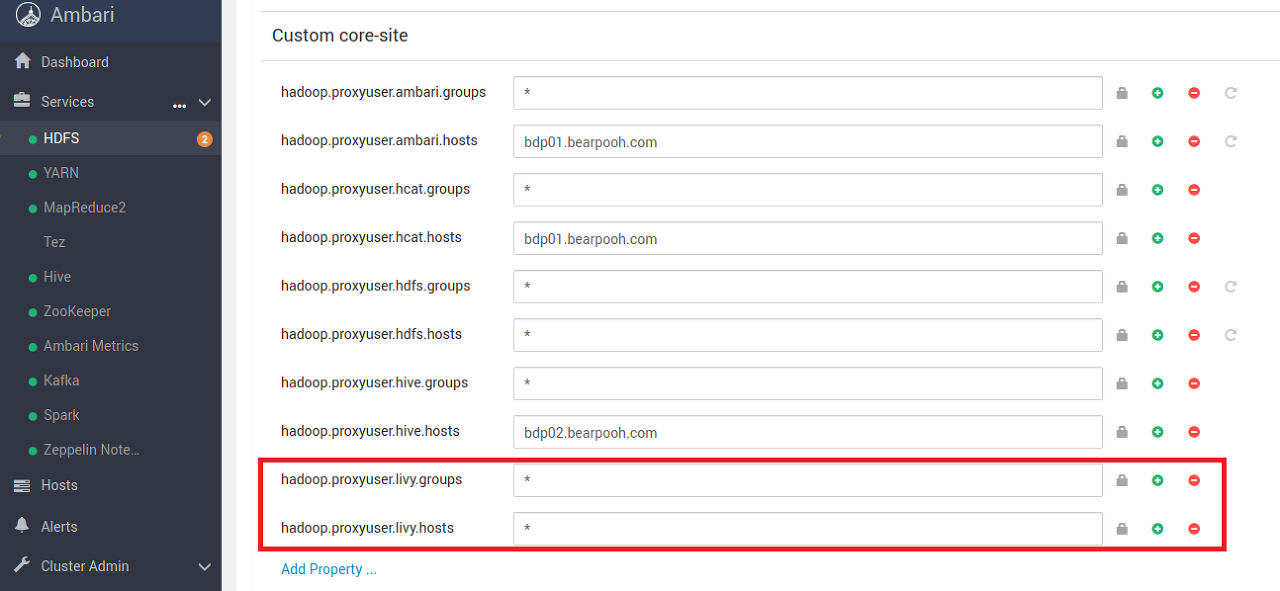Click green plus icon for hadoop.proxyuser.hdfs.groups
1280x591 pixels.
1158,287
